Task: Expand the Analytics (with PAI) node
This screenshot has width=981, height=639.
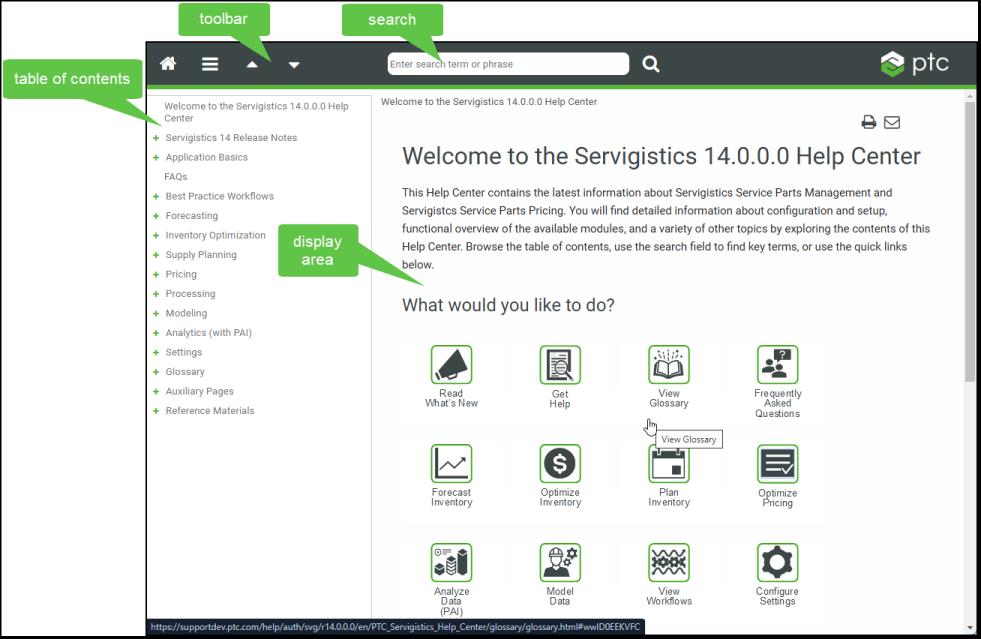Action: click(x=156, y=333)
